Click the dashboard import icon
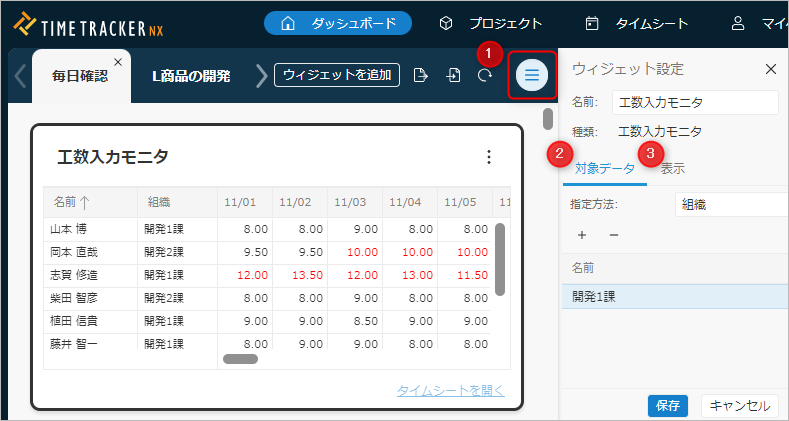 [x=453, y=76]
